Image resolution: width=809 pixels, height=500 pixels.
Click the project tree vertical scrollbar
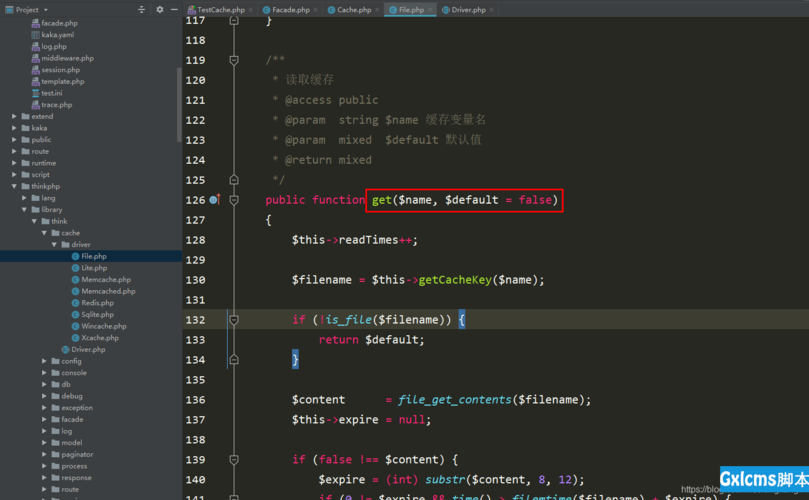[179, 105]
